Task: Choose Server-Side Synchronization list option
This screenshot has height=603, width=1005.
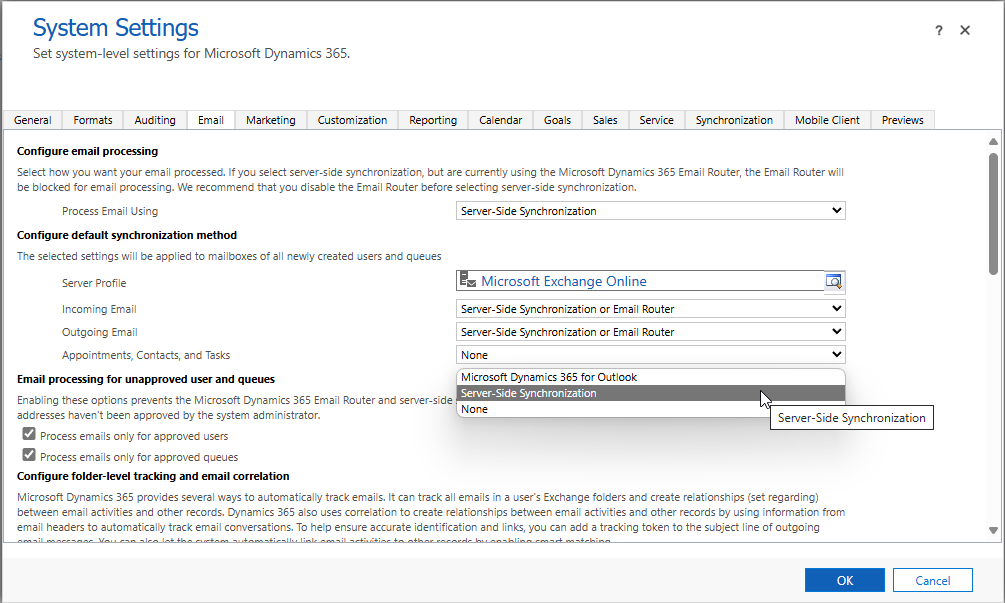Action: pyautogui.click(x=651, y=393)
